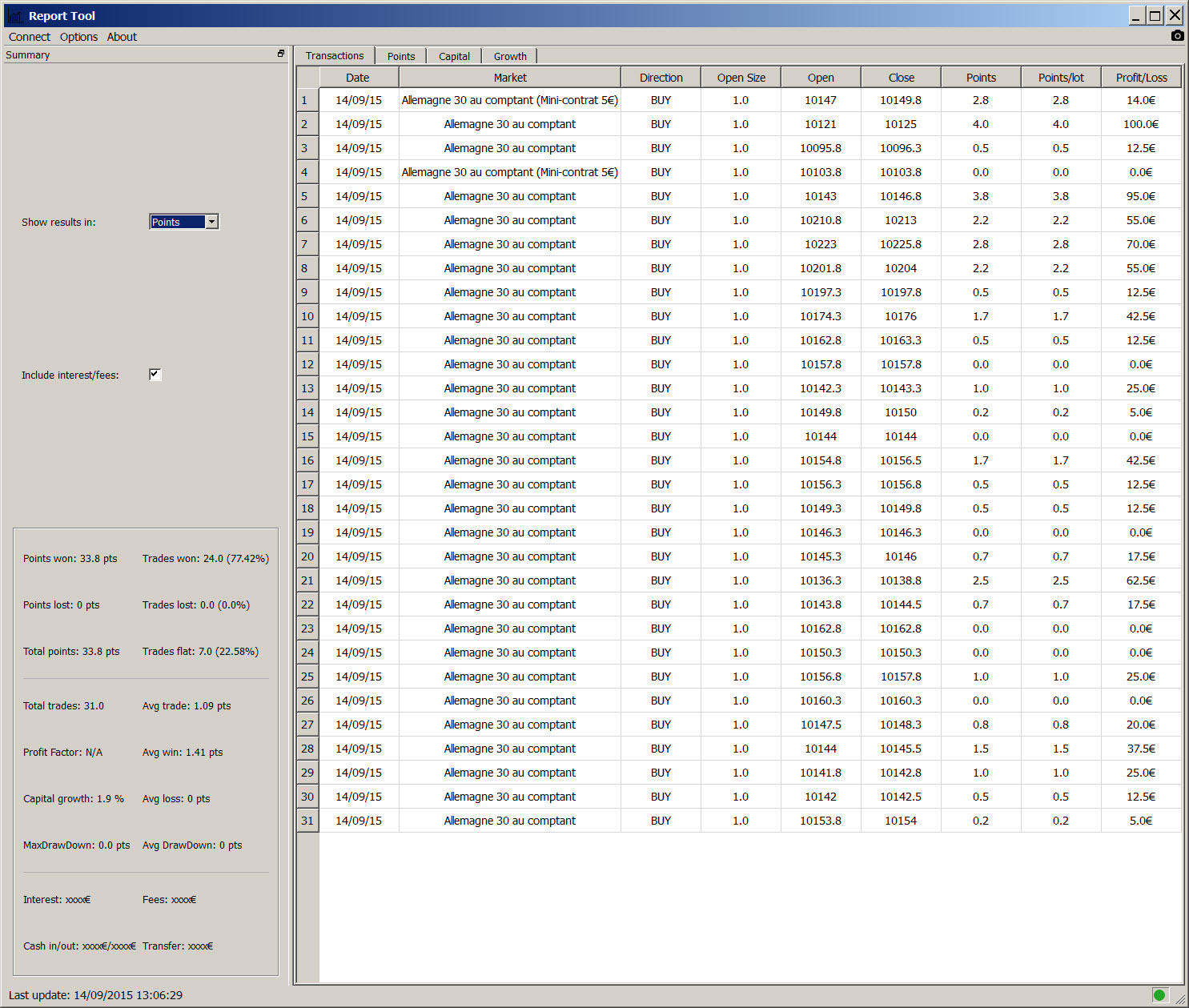The width and height of the screenshot is (1189, 1008).
Task: Undock the Summary panel with float icon
Action: pyautogui.click(x=281, y=54)
